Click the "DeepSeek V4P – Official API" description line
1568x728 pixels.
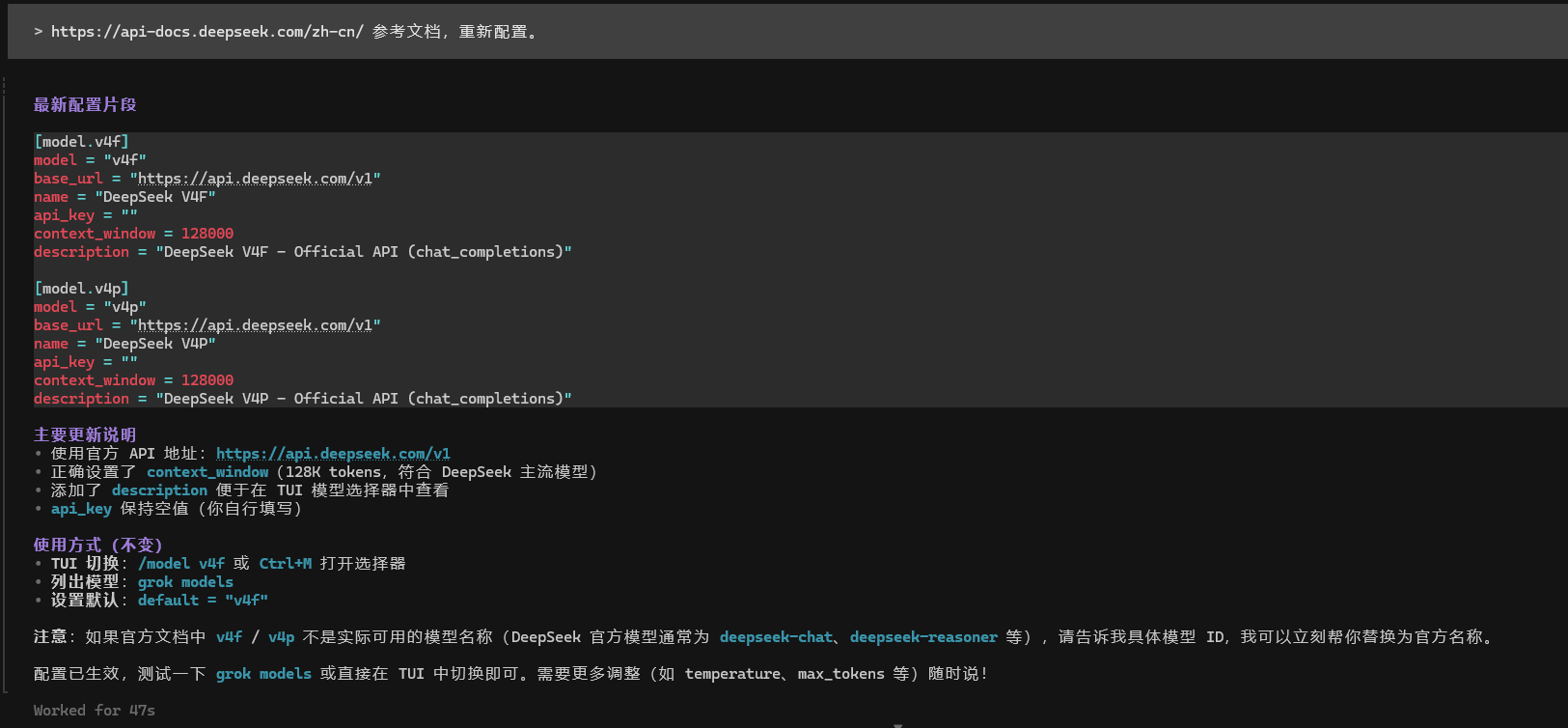(x=303, y=399)
